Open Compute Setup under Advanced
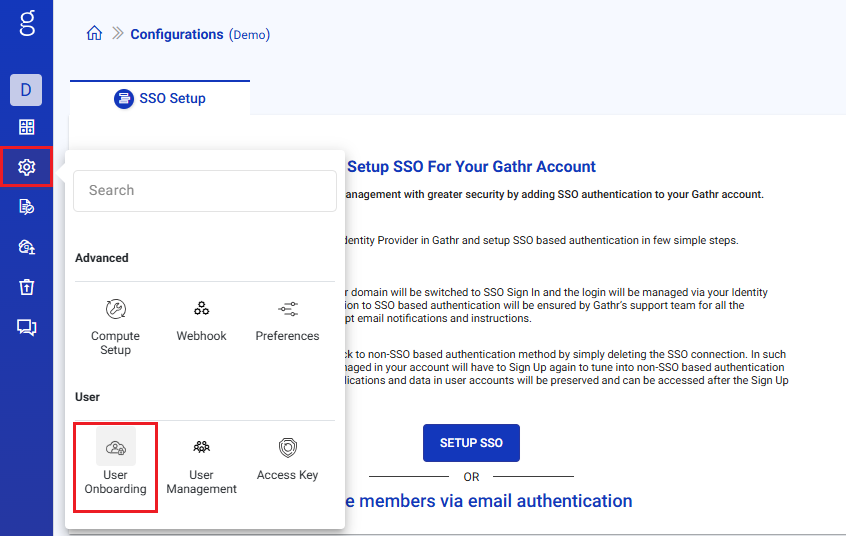The height and width of the screenshot is (536, 846). 115,326
